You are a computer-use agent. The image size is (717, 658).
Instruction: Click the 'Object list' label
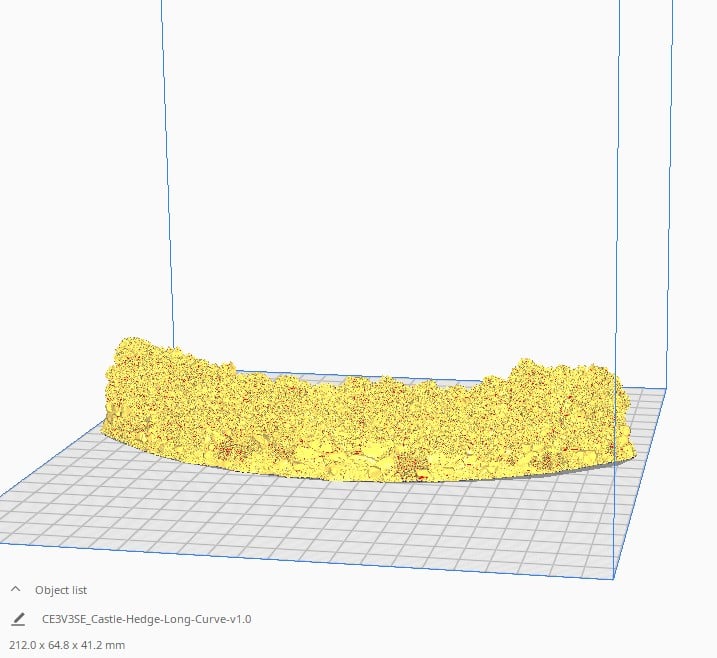pyautogui.click(x=61, y=590)
